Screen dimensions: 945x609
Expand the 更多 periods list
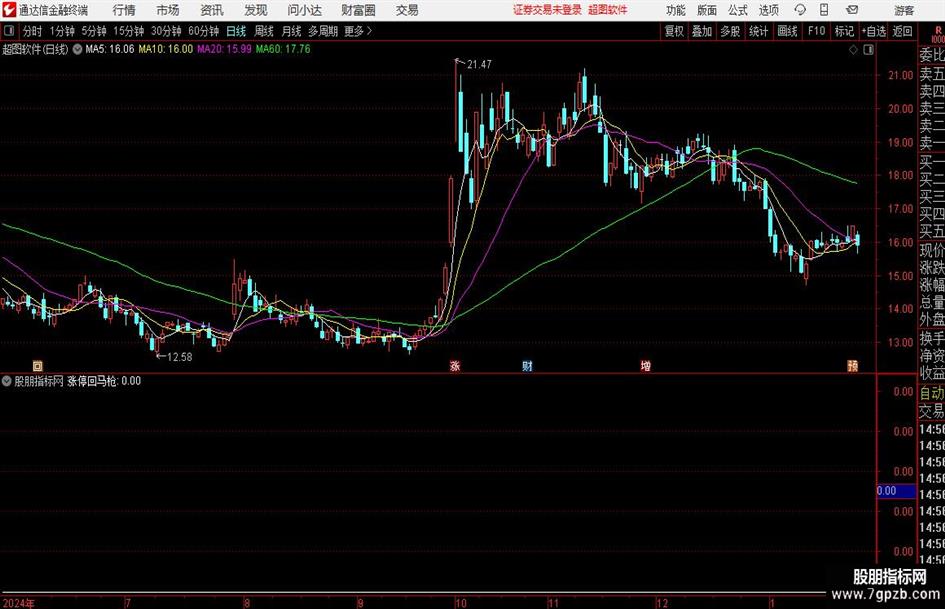pyautogui.click(x=359, y=31)
